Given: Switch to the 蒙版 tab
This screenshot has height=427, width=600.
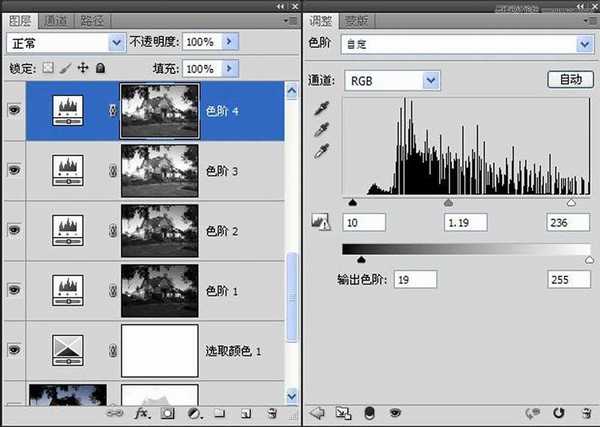Looking at the screenshot, I should click(355, 20).
